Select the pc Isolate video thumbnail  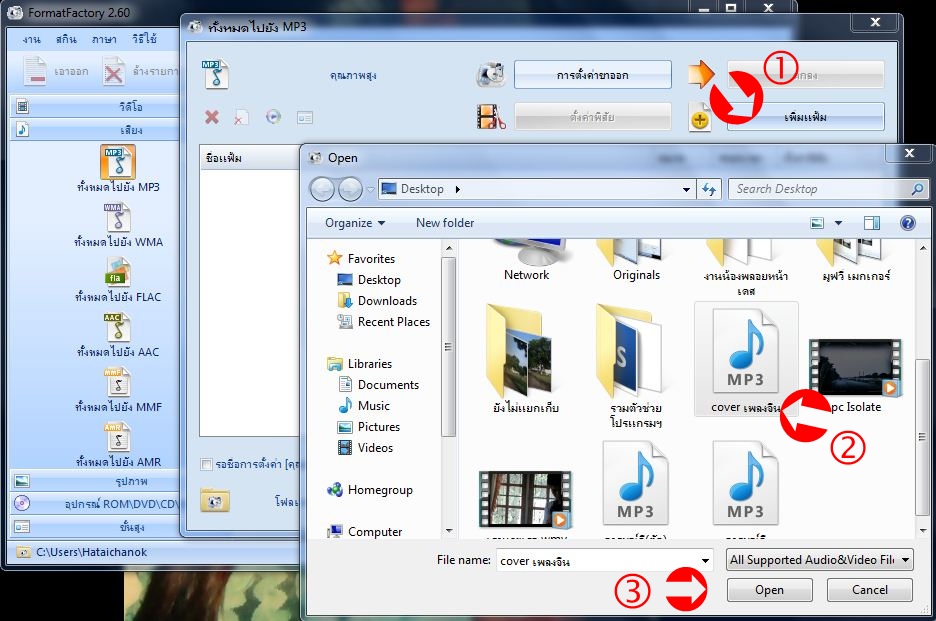point(855,368)
